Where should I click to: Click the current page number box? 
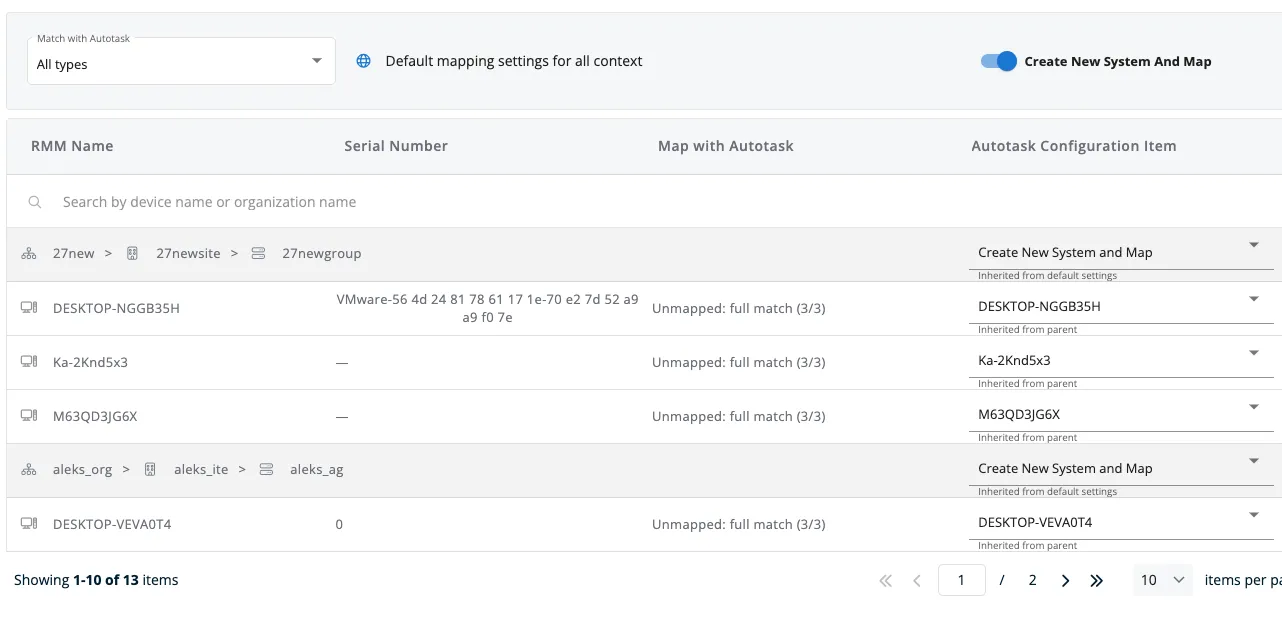pyautogui.click(x=961, y=580)
